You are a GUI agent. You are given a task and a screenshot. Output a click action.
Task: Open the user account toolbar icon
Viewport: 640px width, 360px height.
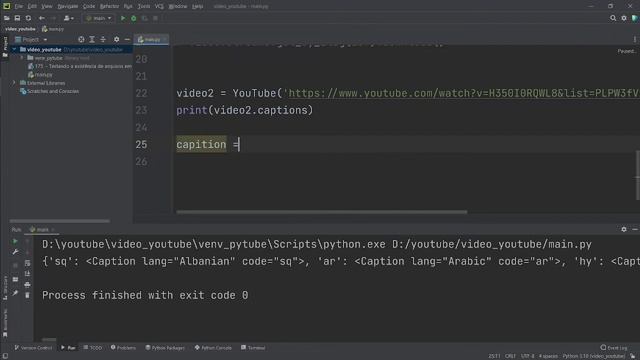coord(68,18)
